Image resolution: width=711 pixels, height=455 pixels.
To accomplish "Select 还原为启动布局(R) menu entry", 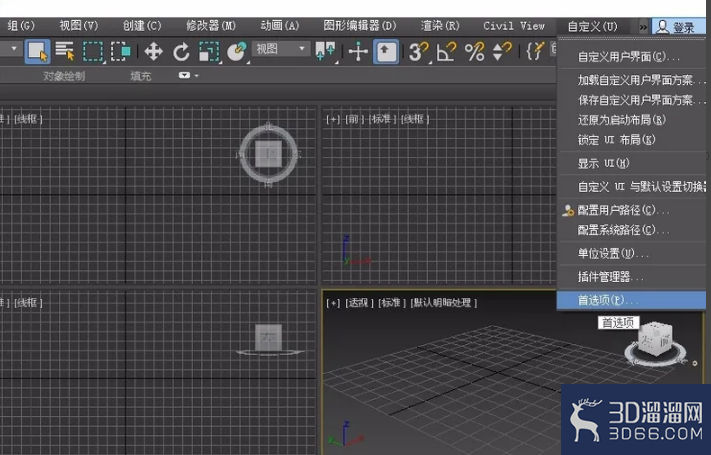I will click(x=631, y=120).
